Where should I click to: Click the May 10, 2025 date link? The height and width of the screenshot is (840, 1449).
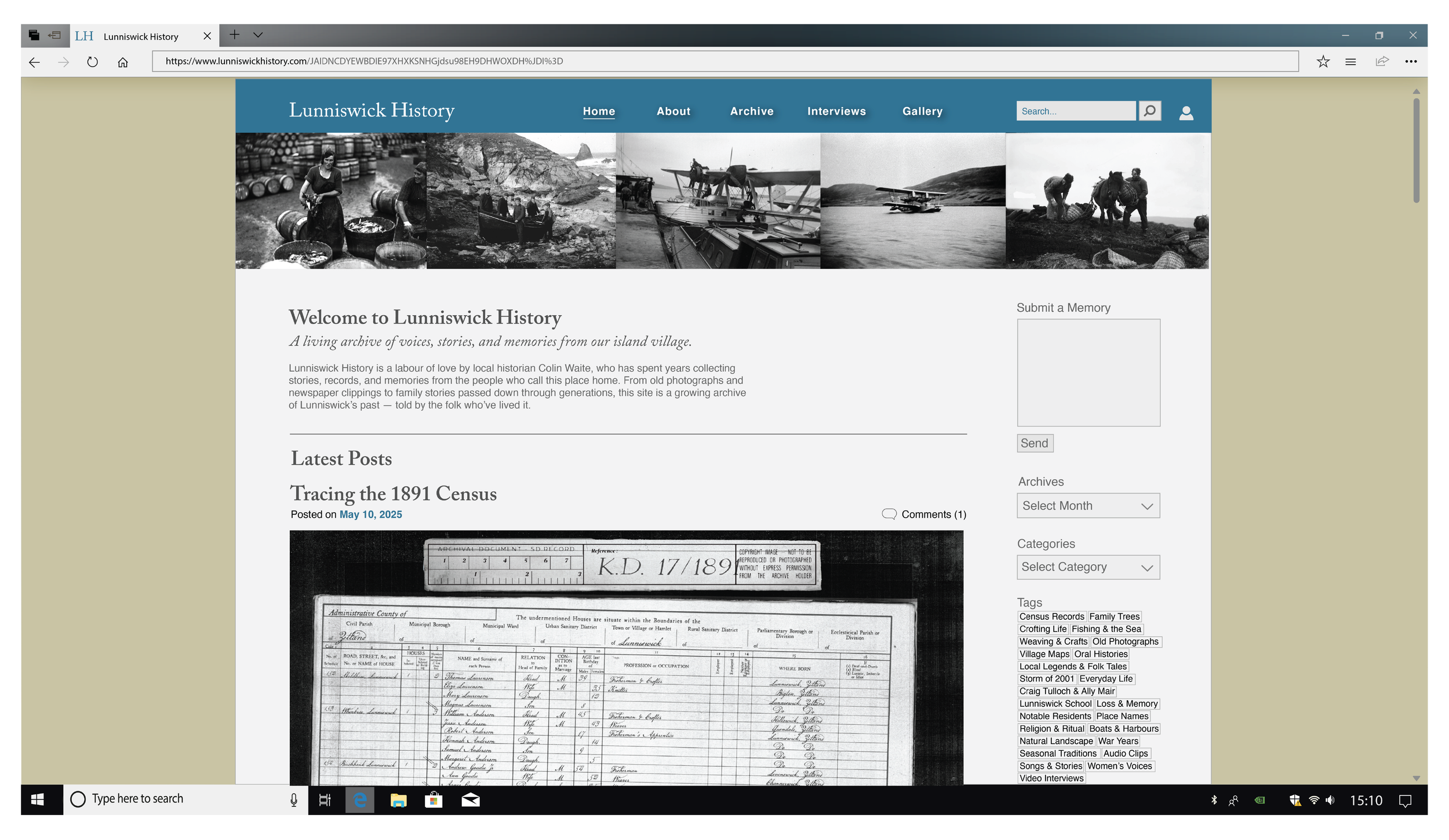click(x=370, y=514)
